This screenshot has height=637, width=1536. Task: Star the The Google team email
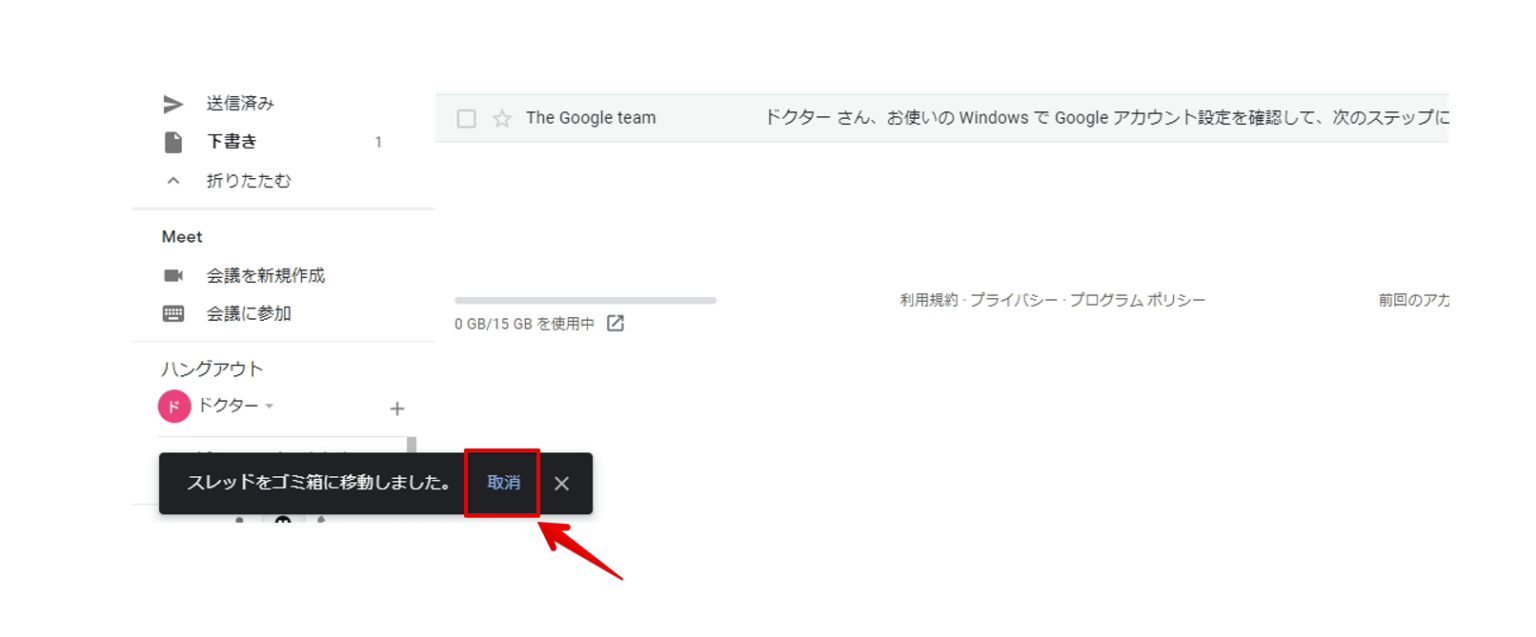(x=502, y=118)
